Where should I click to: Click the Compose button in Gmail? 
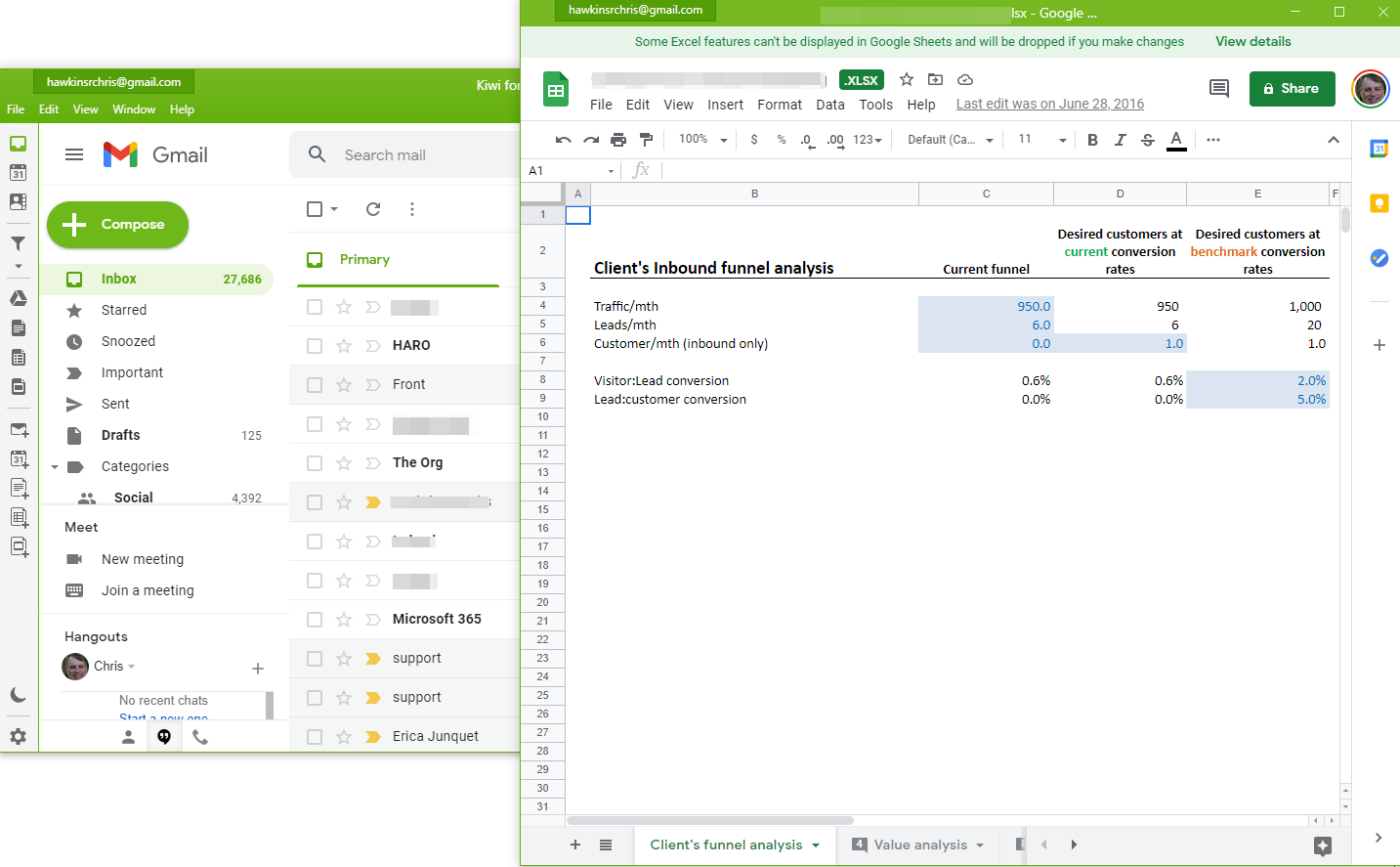pos(117,225)
